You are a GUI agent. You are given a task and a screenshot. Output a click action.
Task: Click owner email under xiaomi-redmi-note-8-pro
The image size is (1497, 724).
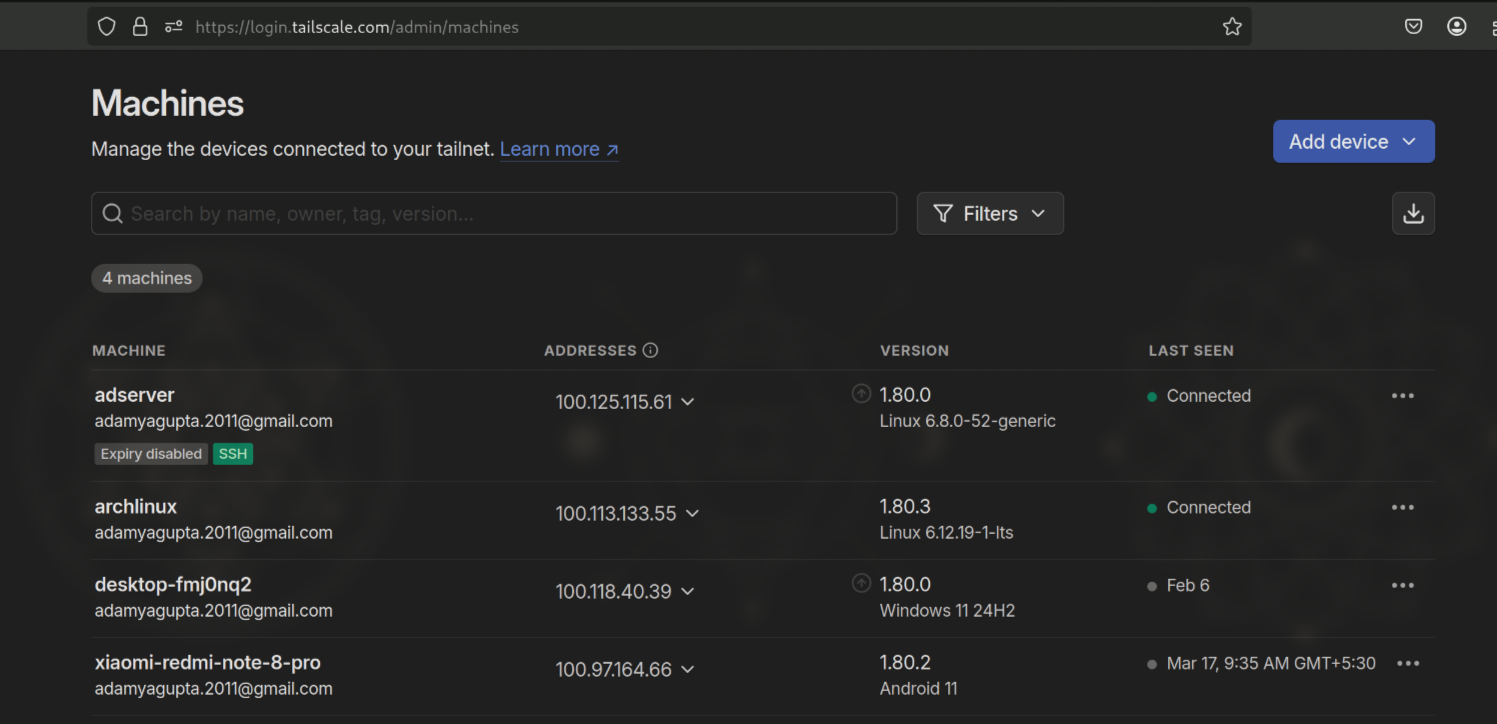214,689
